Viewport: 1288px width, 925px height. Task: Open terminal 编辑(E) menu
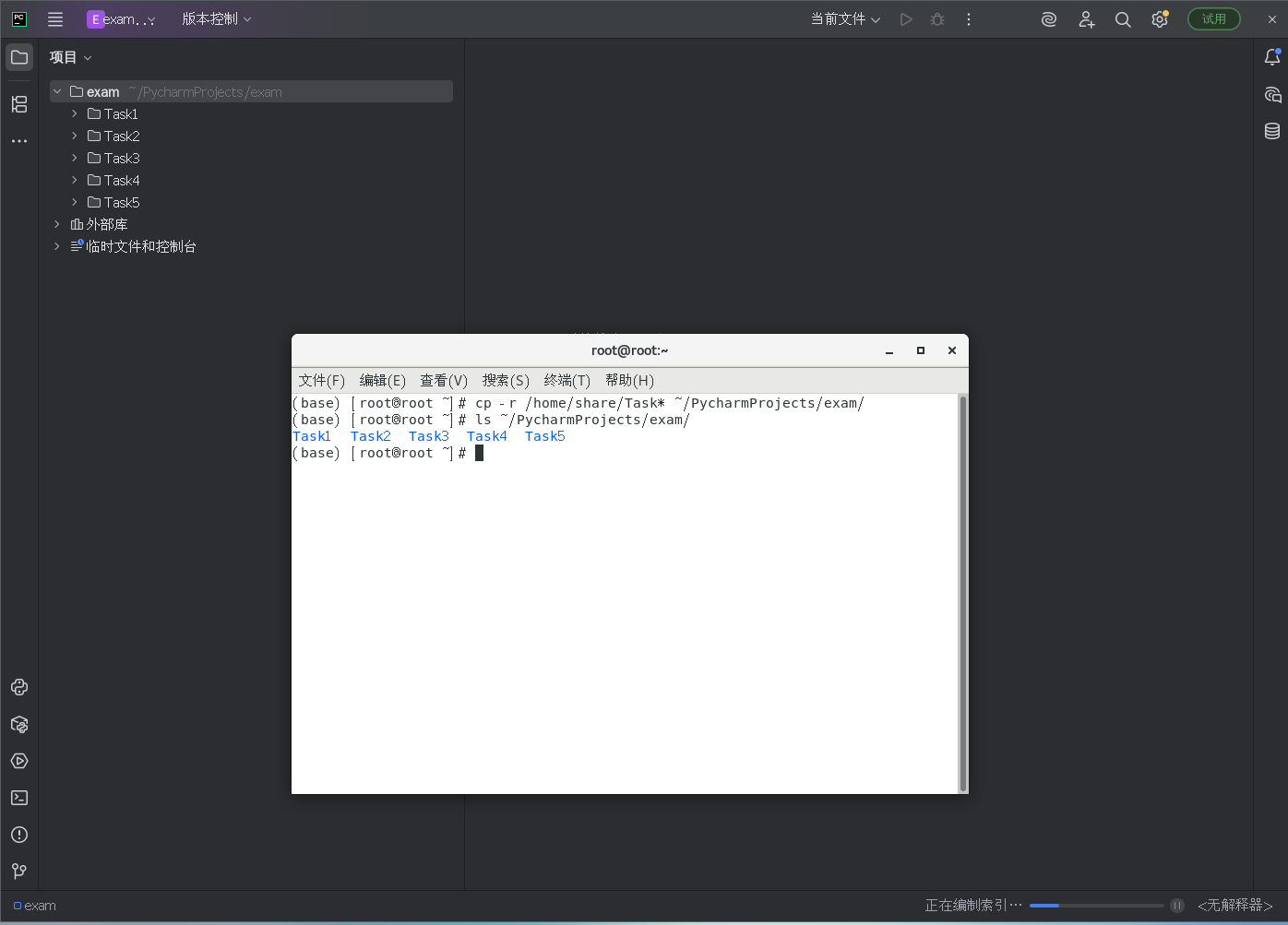[382, 381]
